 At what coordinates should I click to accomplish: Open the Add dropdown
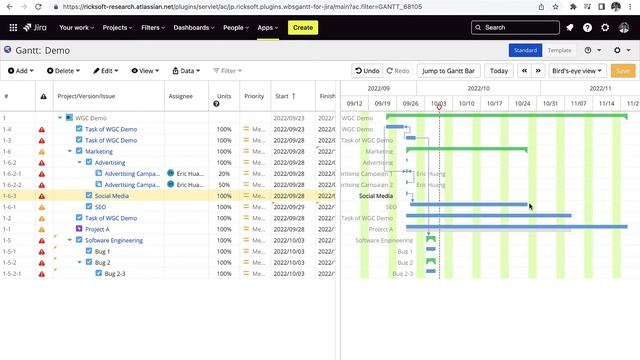click(x=21, y=71)
